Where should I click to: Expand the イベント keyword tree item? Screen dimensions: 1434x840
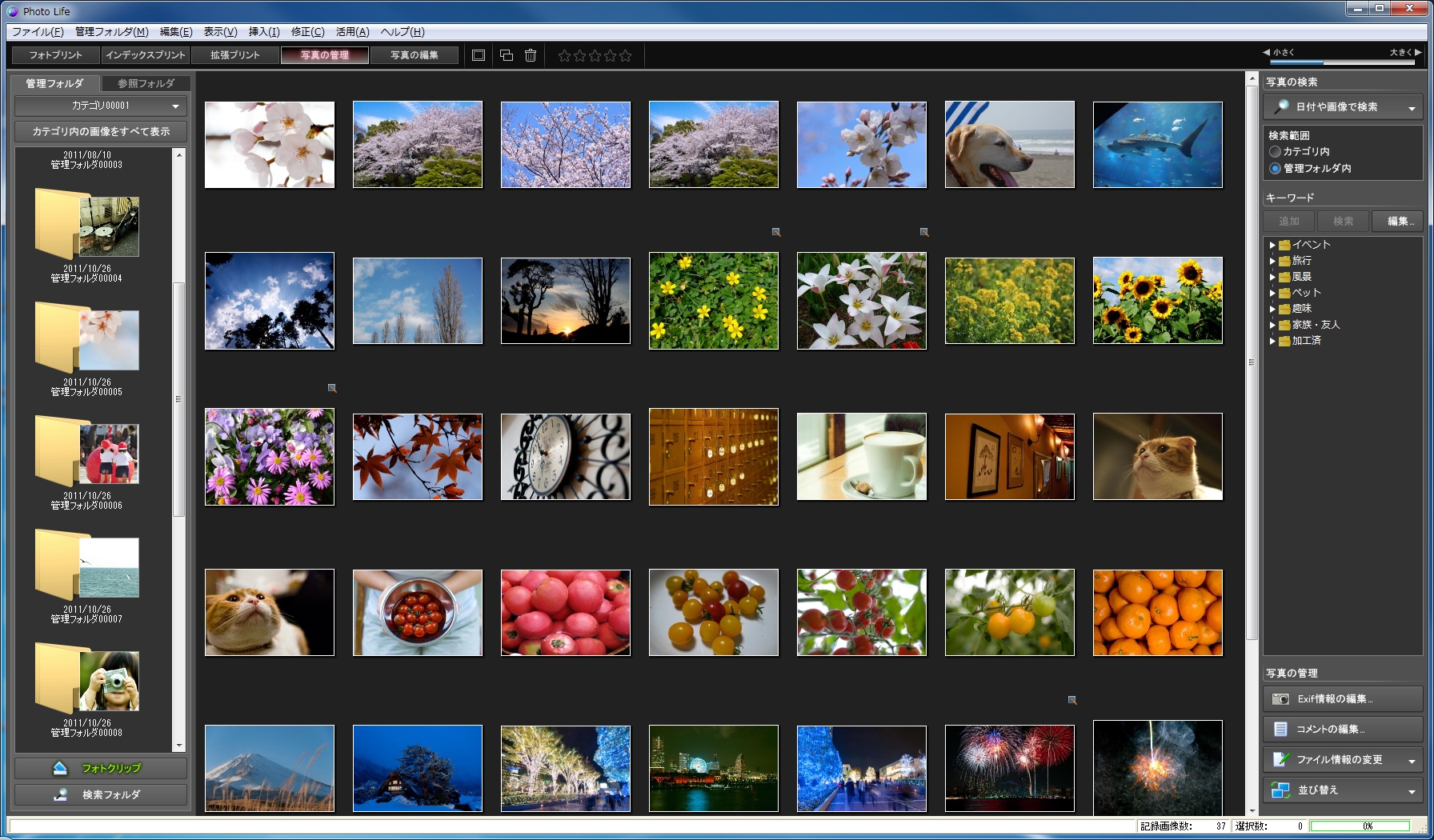(x=1274, y=245)
